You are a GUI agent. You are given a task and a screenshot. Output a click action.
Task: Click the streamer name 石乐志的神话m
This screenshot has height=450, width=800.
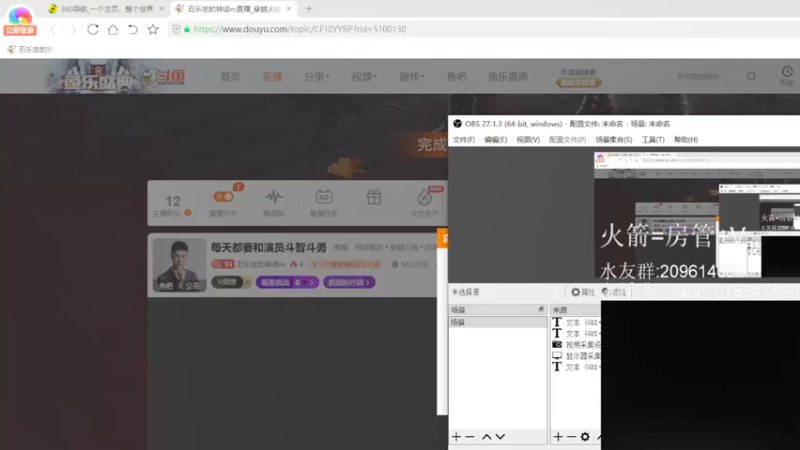(x=261, y=264)
